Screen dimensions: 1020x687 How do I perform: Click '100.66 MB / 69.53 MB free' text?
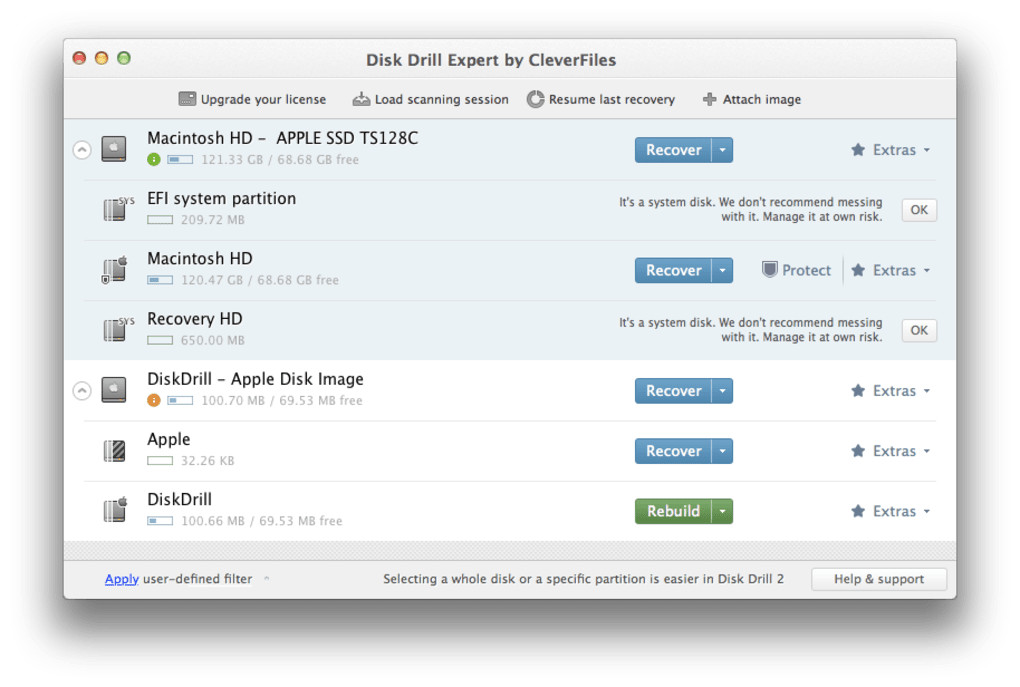pyautogui.click(x=262, y=520)
